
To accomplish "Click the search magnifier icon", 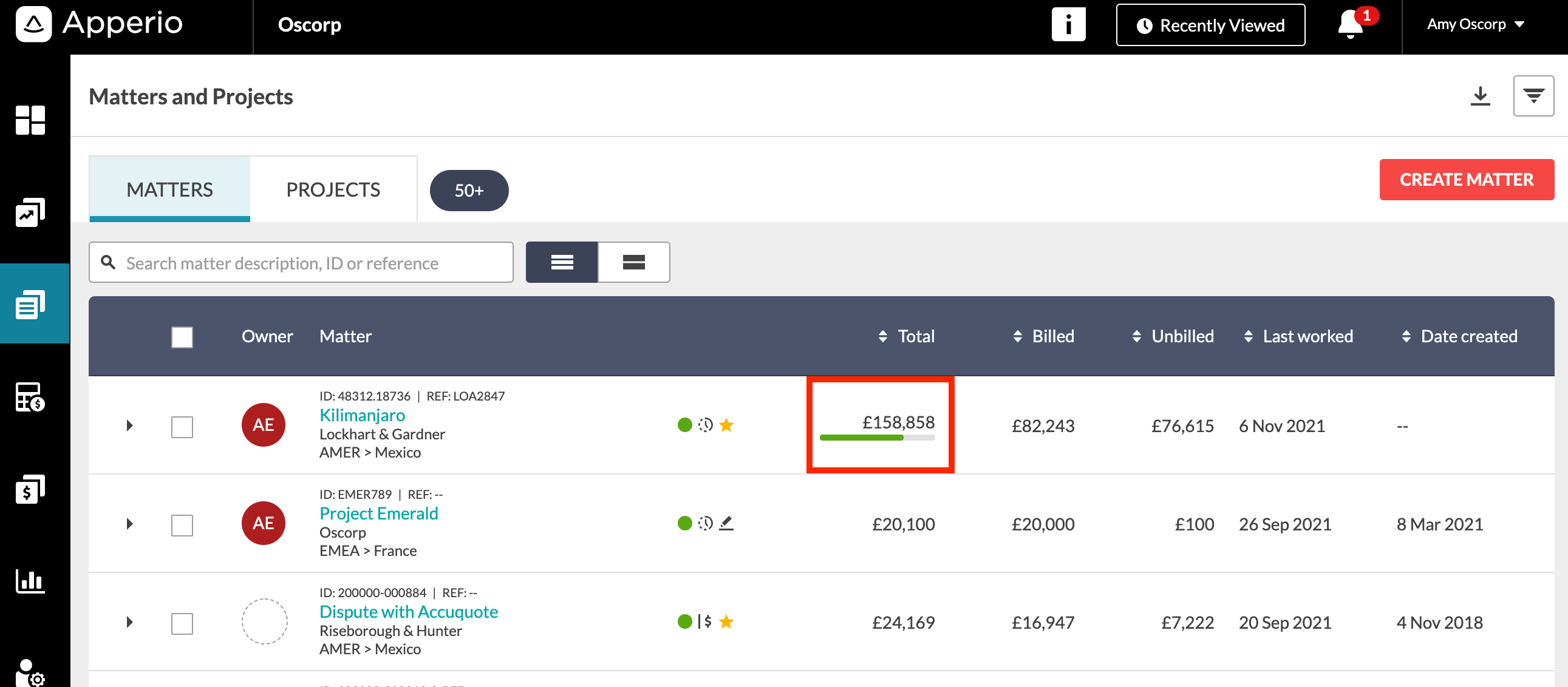I will 108,262.
